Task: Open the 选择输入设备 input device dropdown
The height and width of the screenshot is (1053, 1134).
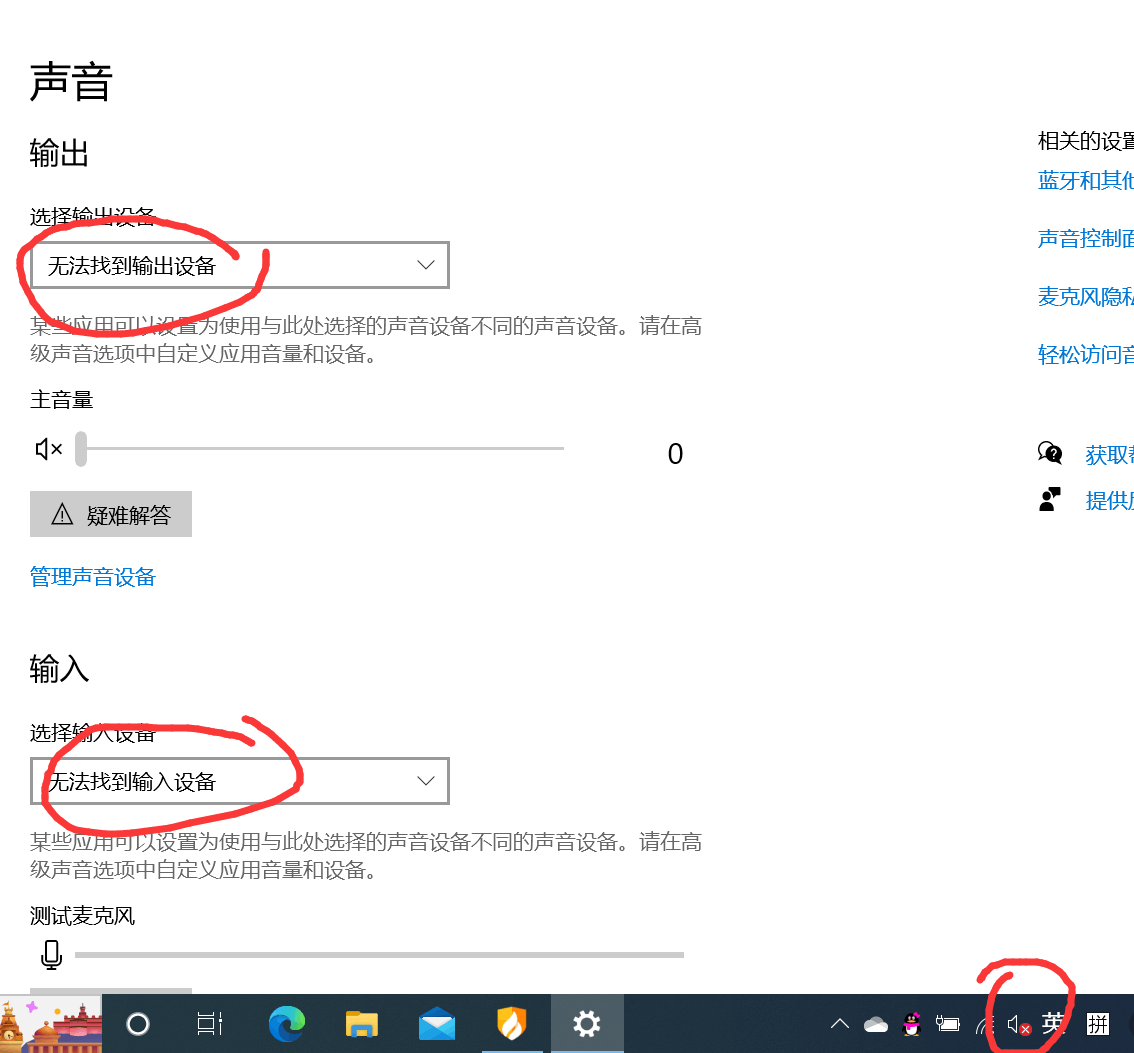Action: point(239,781)
